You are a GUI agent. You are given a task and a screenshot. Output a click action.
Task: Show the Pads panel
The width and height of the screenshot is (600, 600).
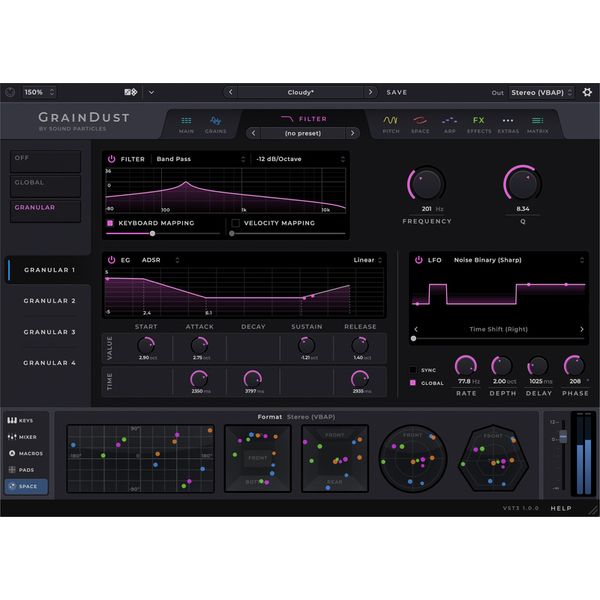[x=26, y=470]
